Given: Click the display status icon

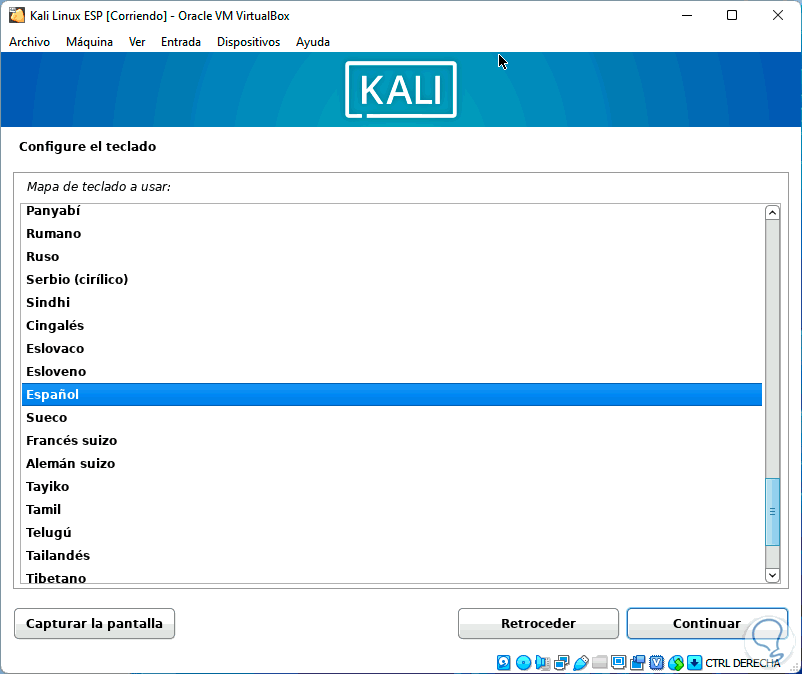Looking at the screenshot, I should coord(618,663).
